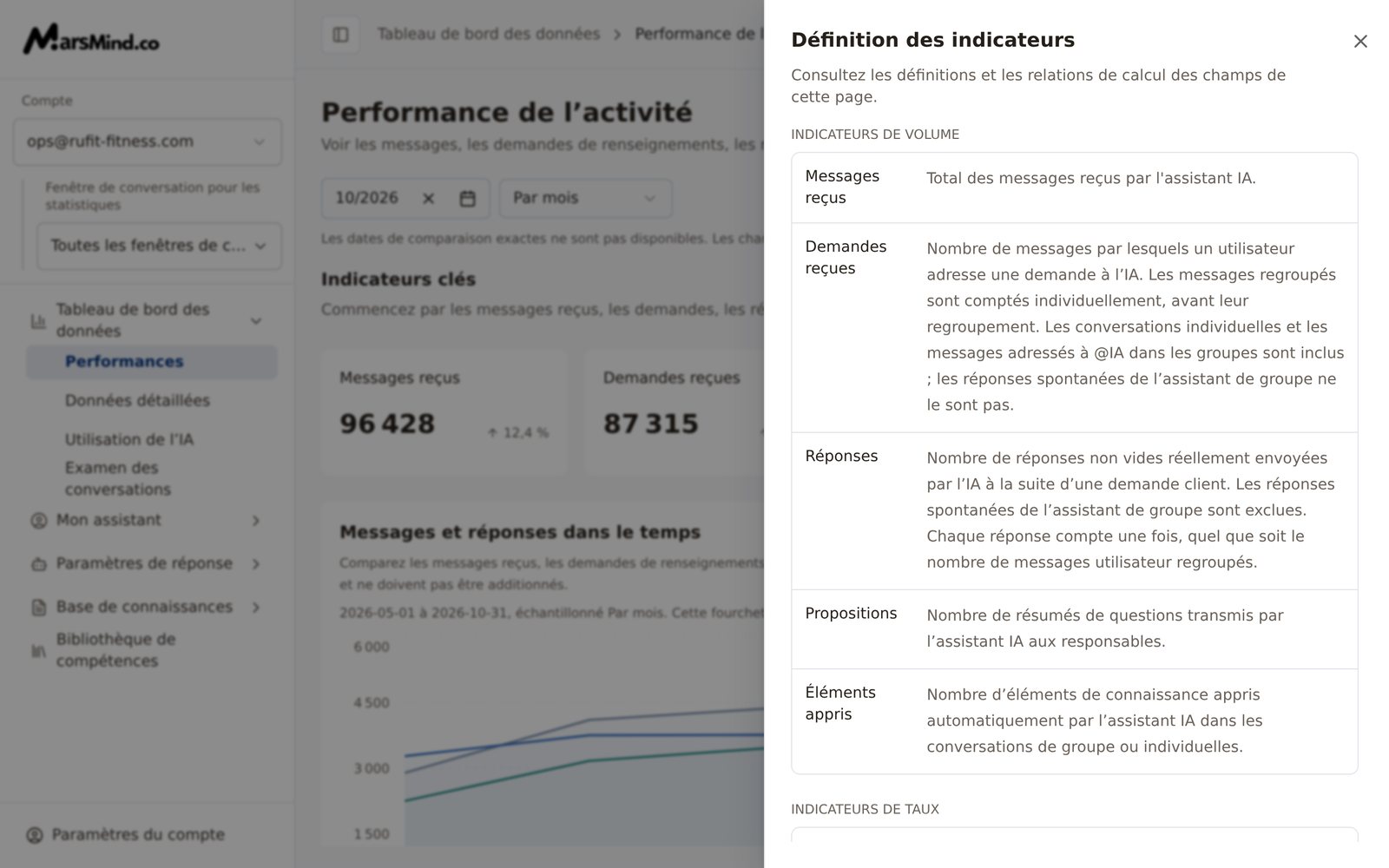Click the Tableau de bord chart icon
The image size is (1389, 868).
click(x=38, y=320)
